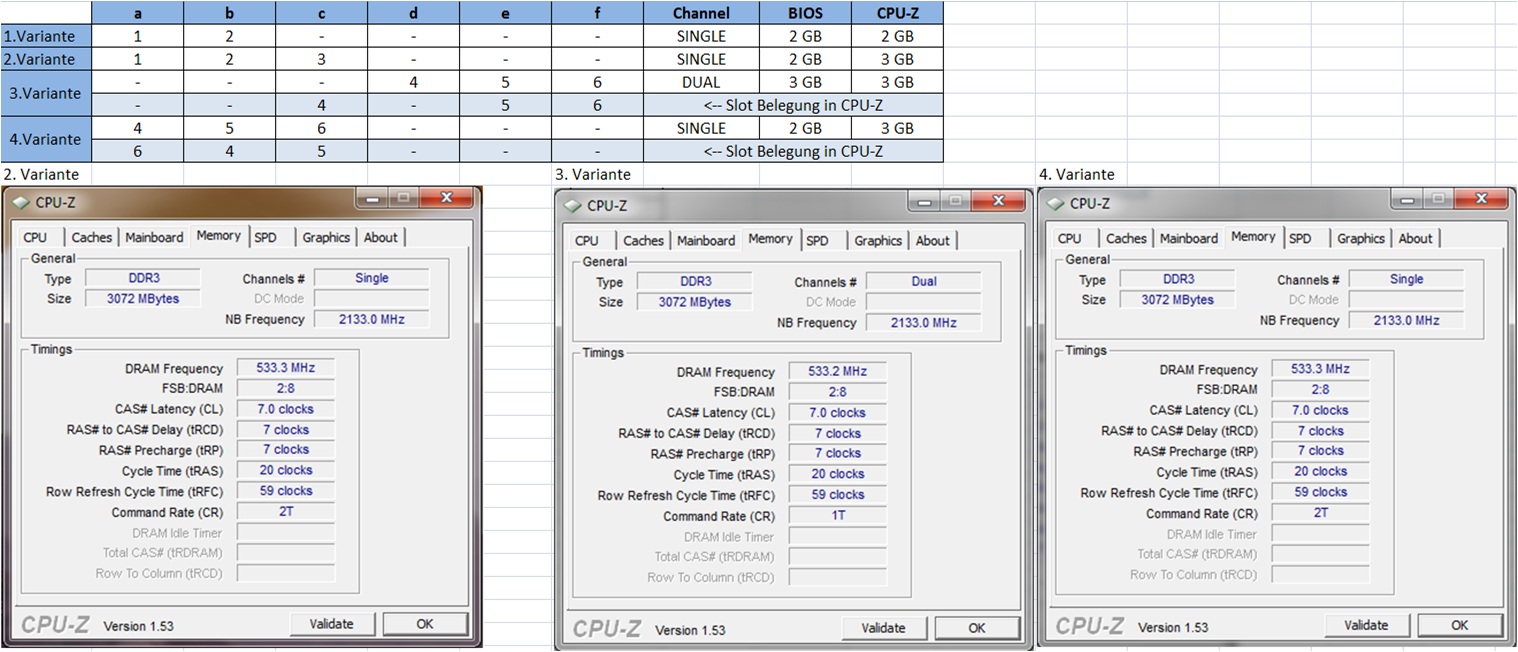
Task: Click tRFC 59 clocks field in 2. Variante window
Action: [286, 491]
